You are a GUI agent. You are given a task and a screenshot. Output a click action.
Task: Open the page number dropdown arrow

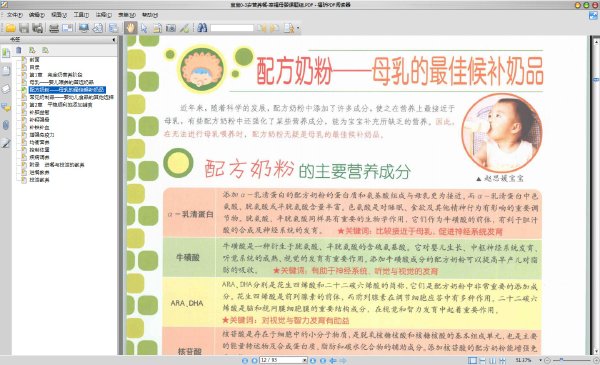click(x=305, y=360)
